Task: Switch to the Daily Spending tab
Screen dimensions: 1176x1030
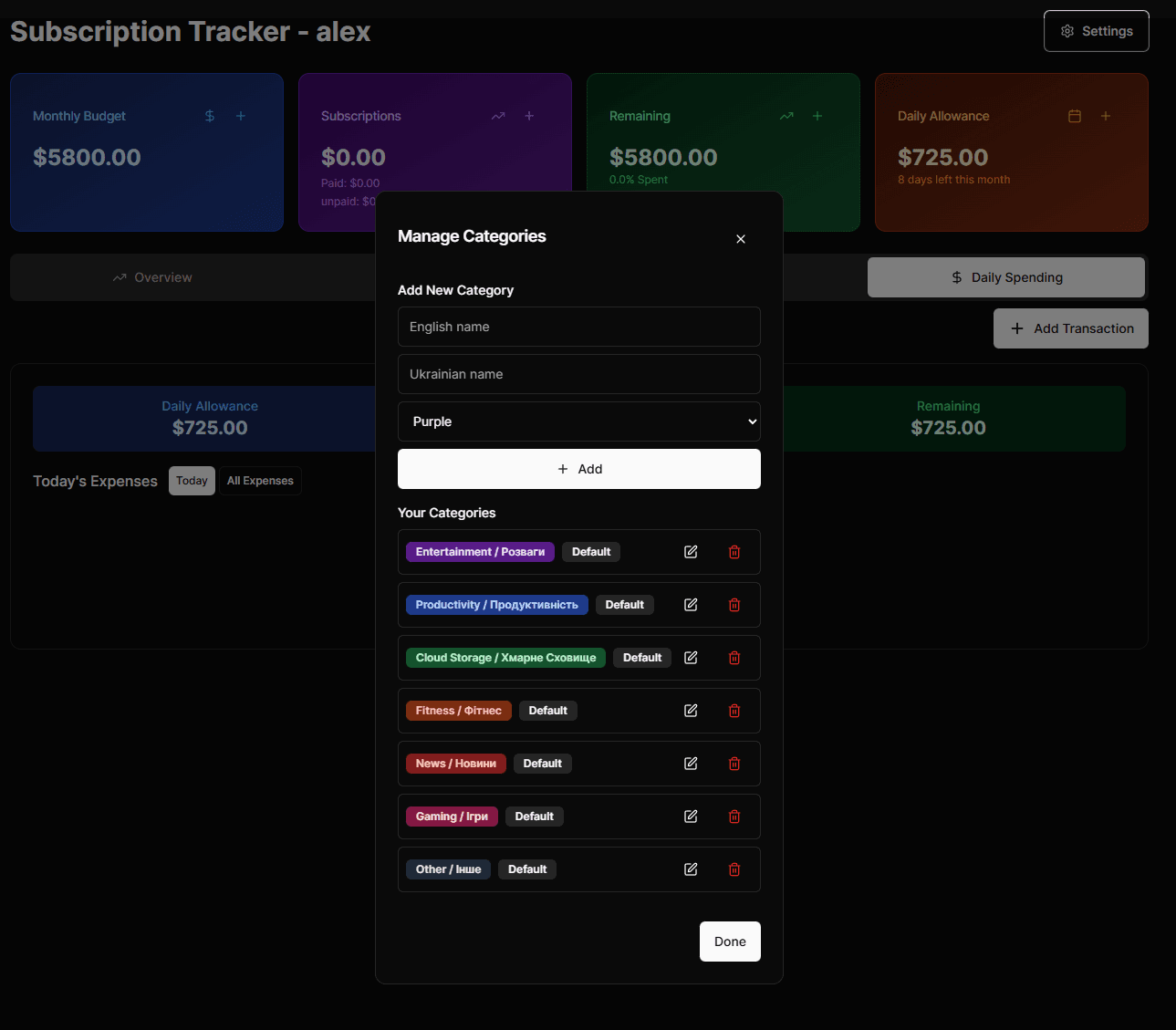Action: coord(1006,277)
